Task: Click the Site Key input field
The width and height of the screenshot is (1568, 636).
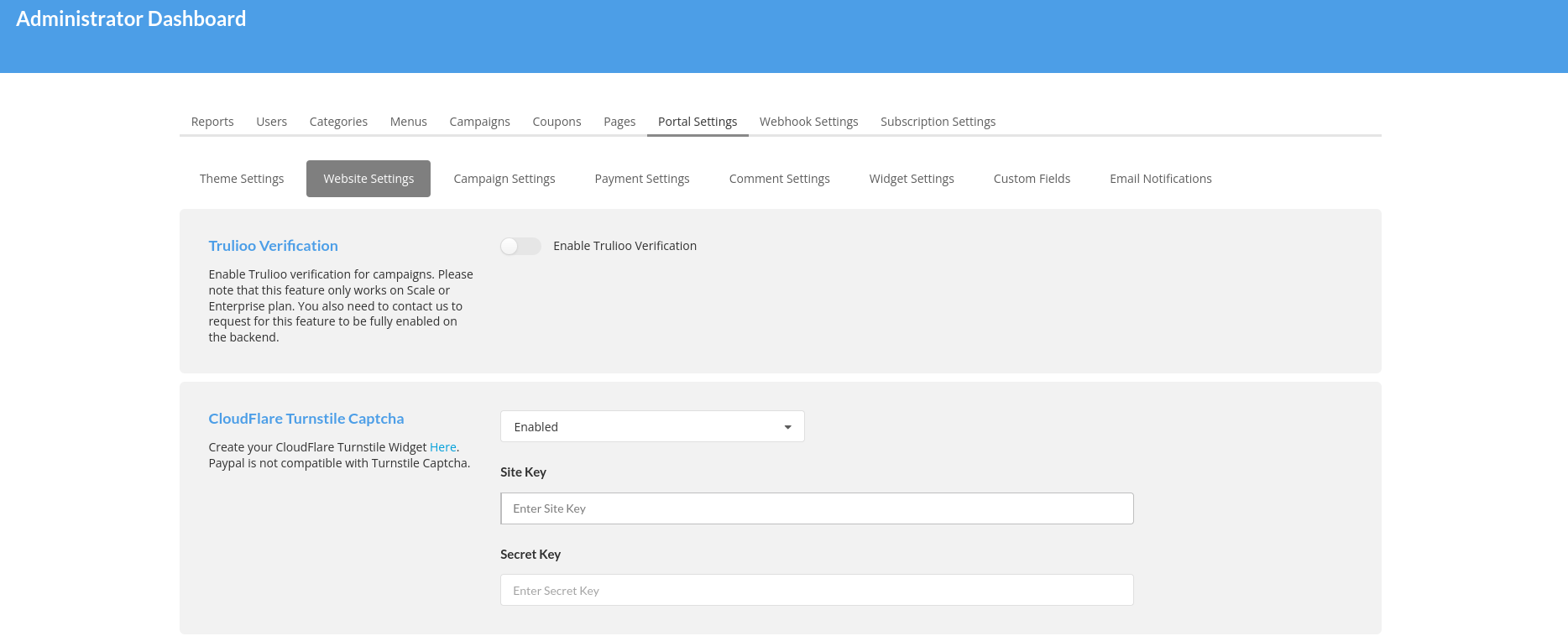Action: coord(816,508)
